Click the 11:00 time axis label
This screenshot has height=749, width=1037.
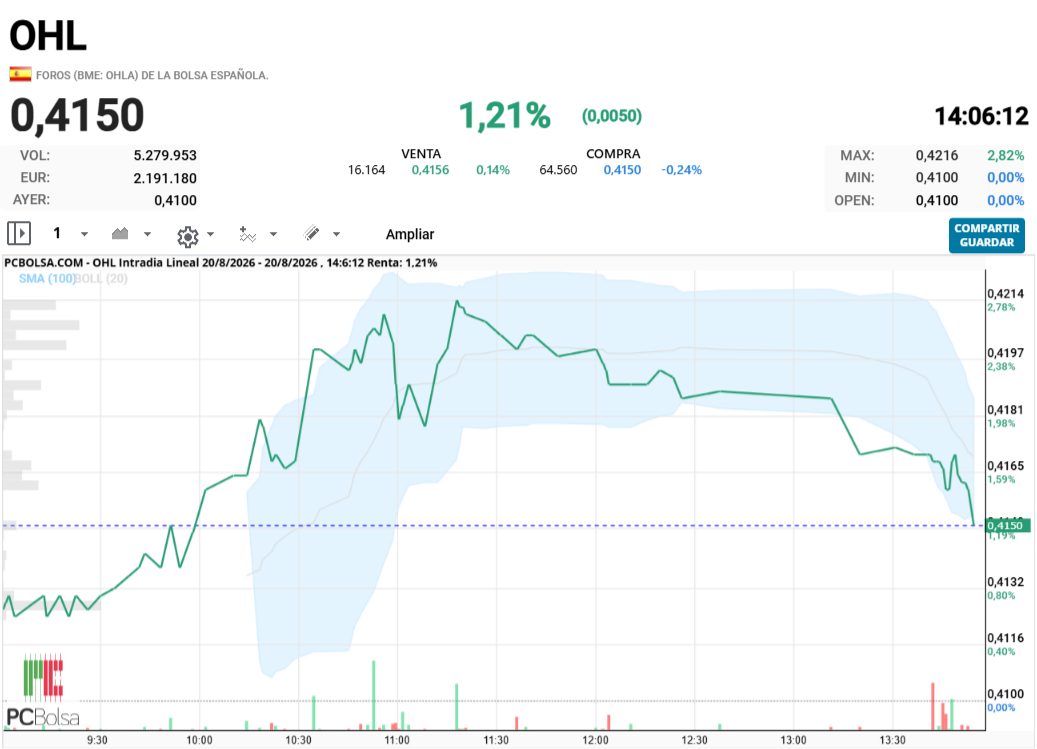[x=397, y=740]
